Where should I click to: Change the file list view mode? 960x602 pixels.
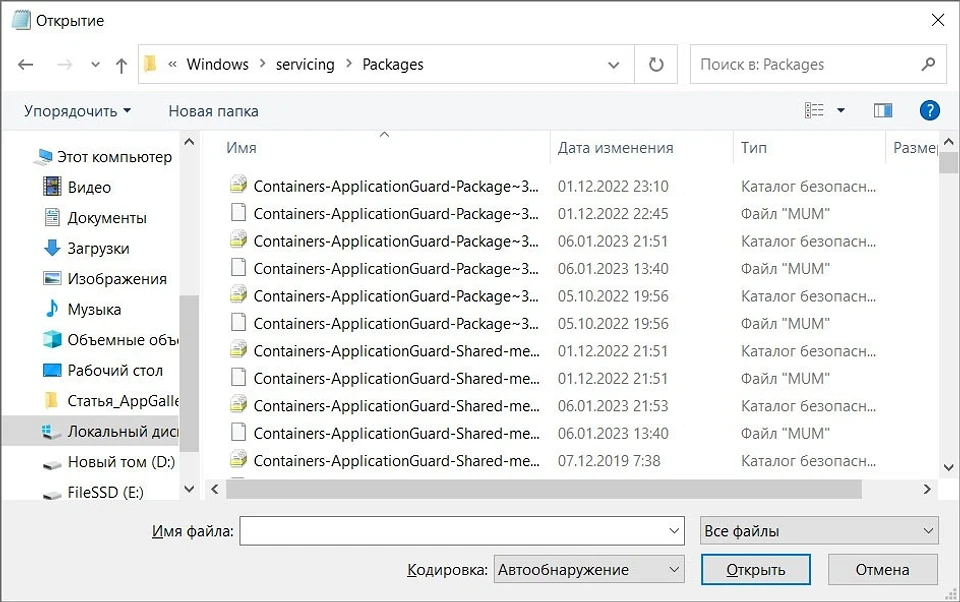coord(815,110)
